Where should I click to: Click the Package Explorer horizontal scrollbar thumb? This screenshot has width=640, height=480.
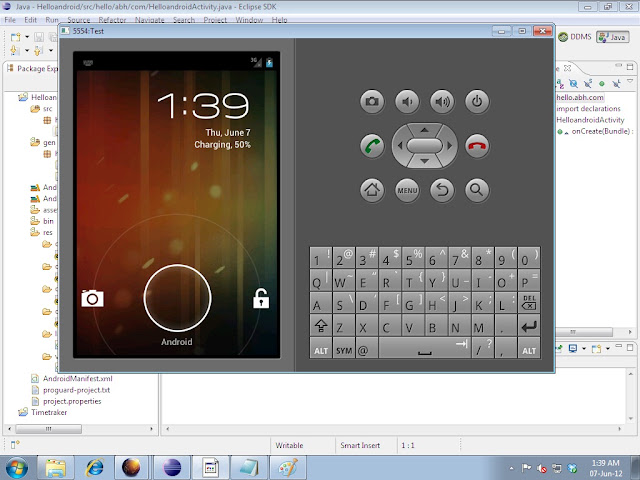49,429
